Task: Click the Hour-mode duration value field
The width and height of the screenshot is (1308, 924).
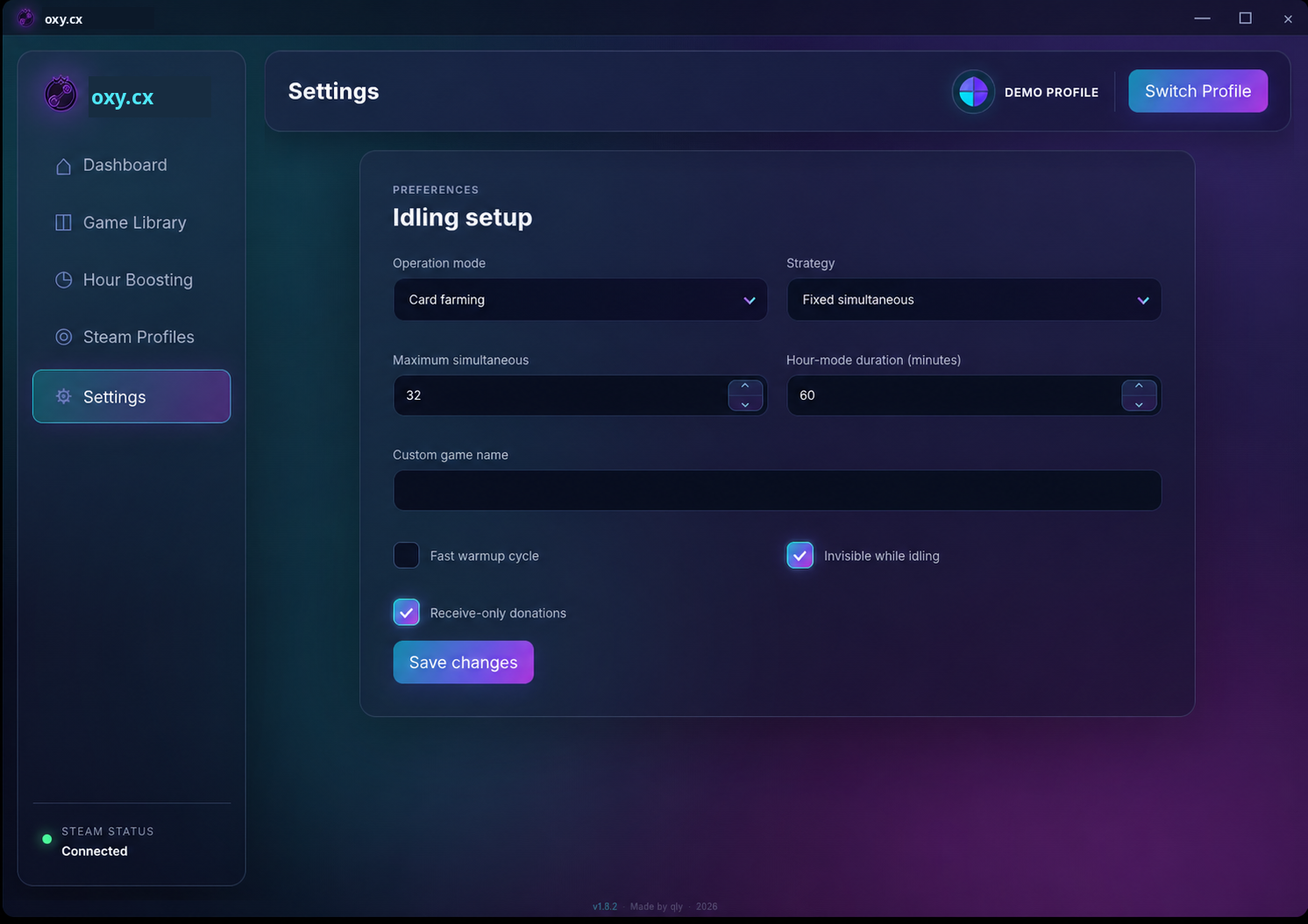Action: (x=974, y=395)
